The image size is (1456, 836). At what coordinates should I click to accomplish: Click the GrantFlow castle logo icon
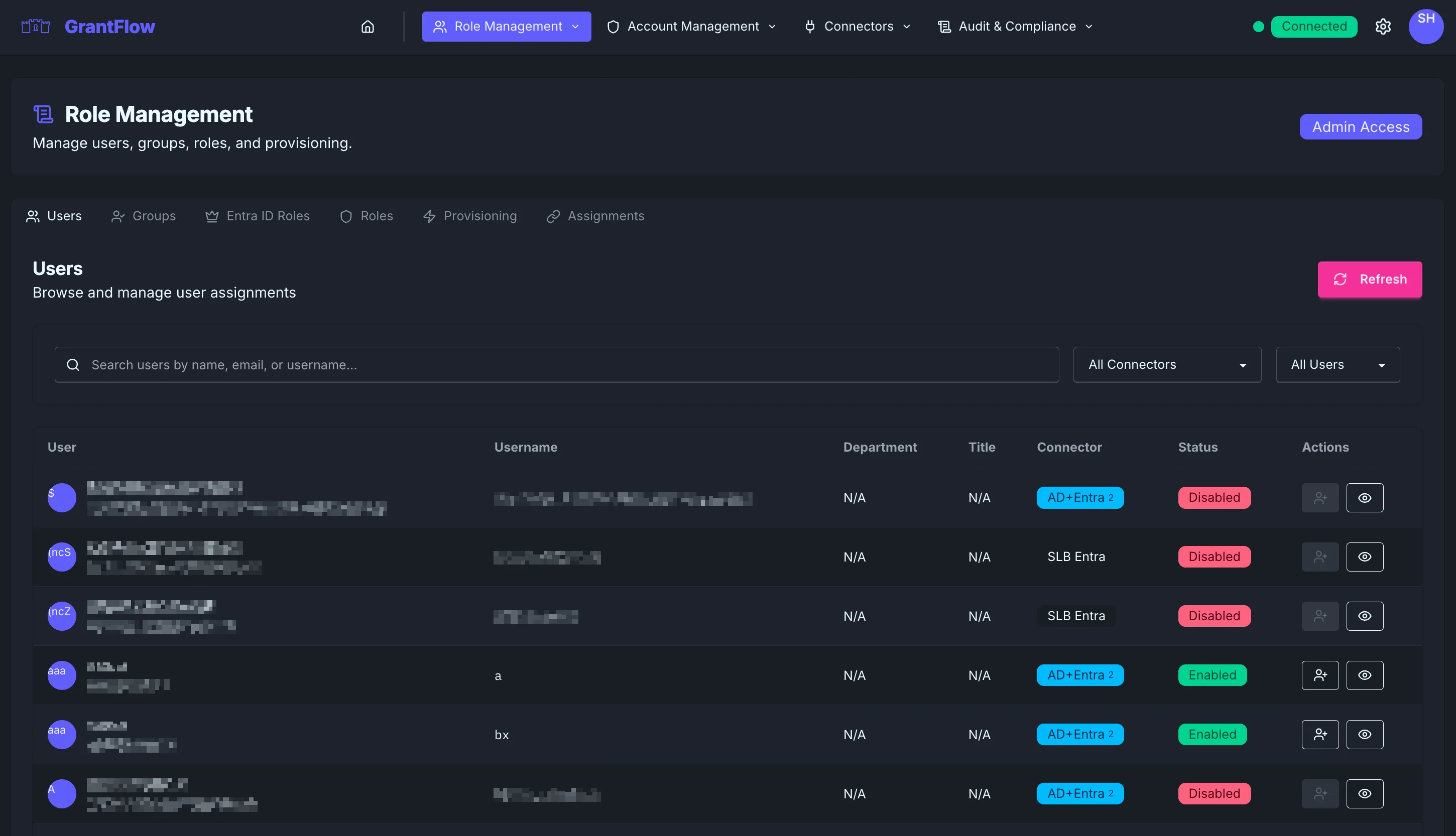[x=36, y=27]
